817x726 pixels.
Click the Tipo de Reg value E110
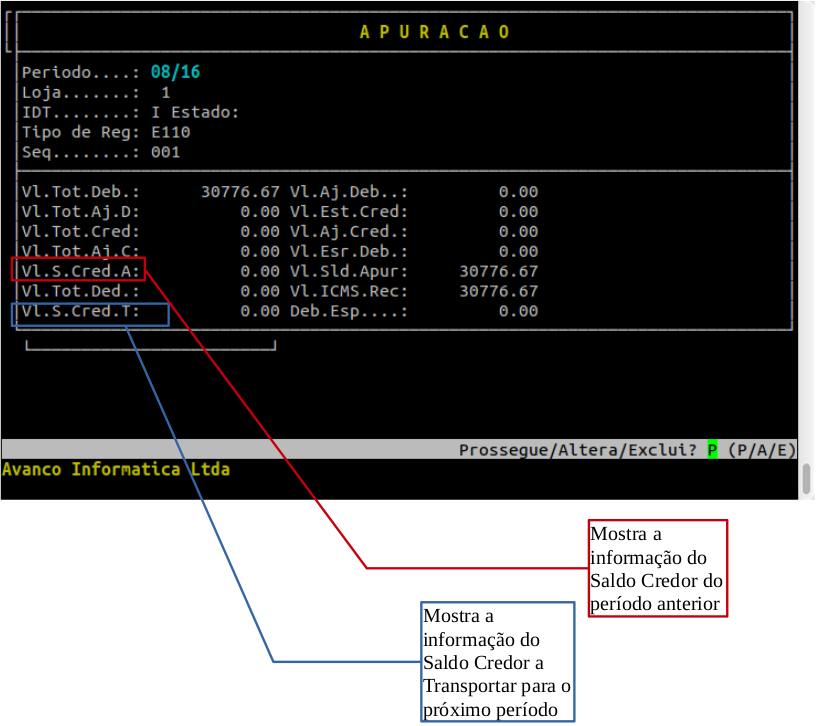click(x=171, y=132)
